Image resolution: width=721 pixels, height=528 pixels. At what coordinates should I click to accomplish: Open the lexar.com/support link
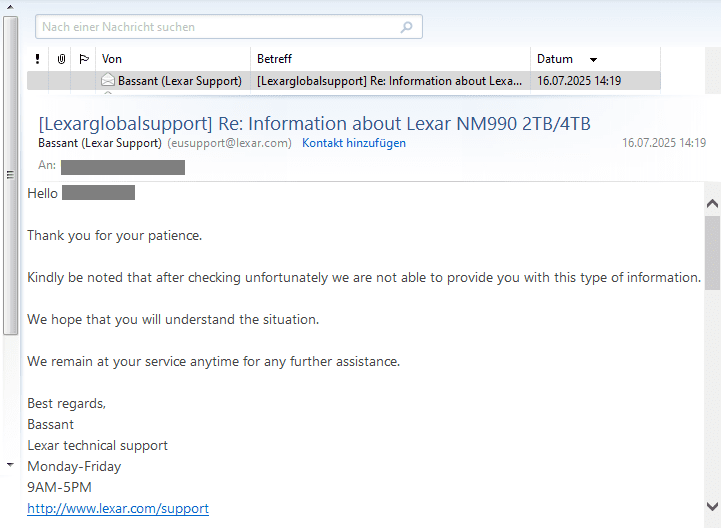(x=118, y=508)
